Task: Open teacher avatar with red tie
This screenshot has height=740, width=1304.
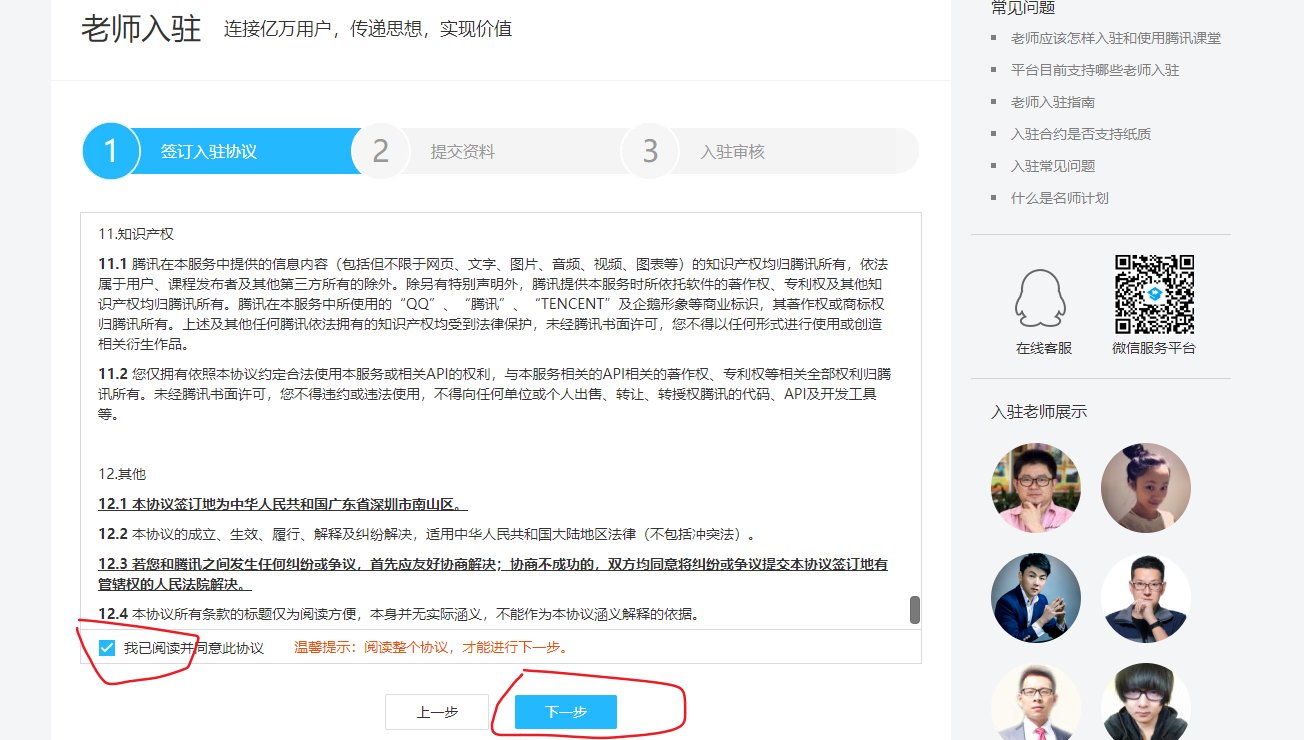Action: pyautogui.click(x=1036, y=702)
